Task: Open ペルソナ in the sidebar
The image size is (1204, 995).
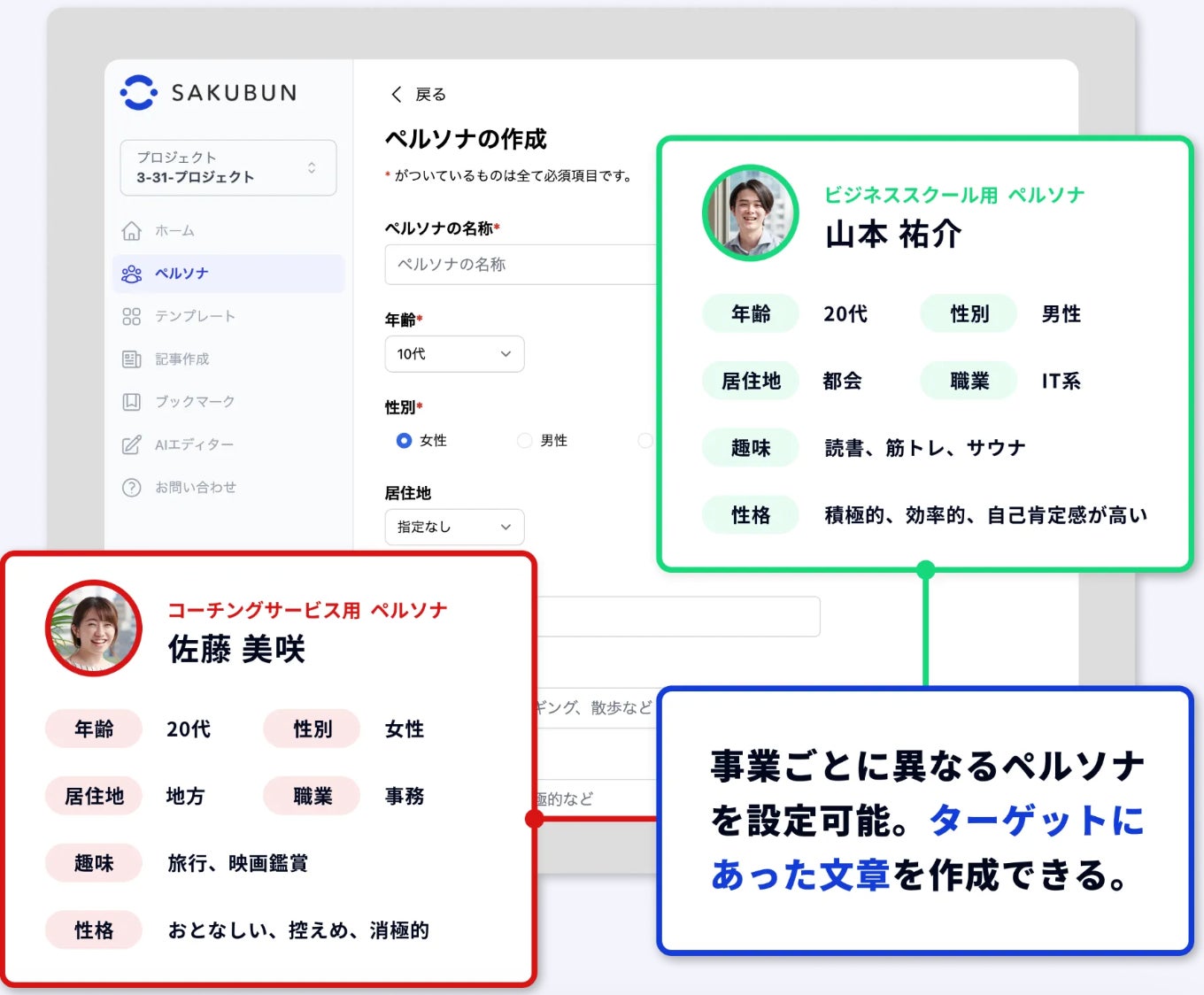Action: (228, 274)
